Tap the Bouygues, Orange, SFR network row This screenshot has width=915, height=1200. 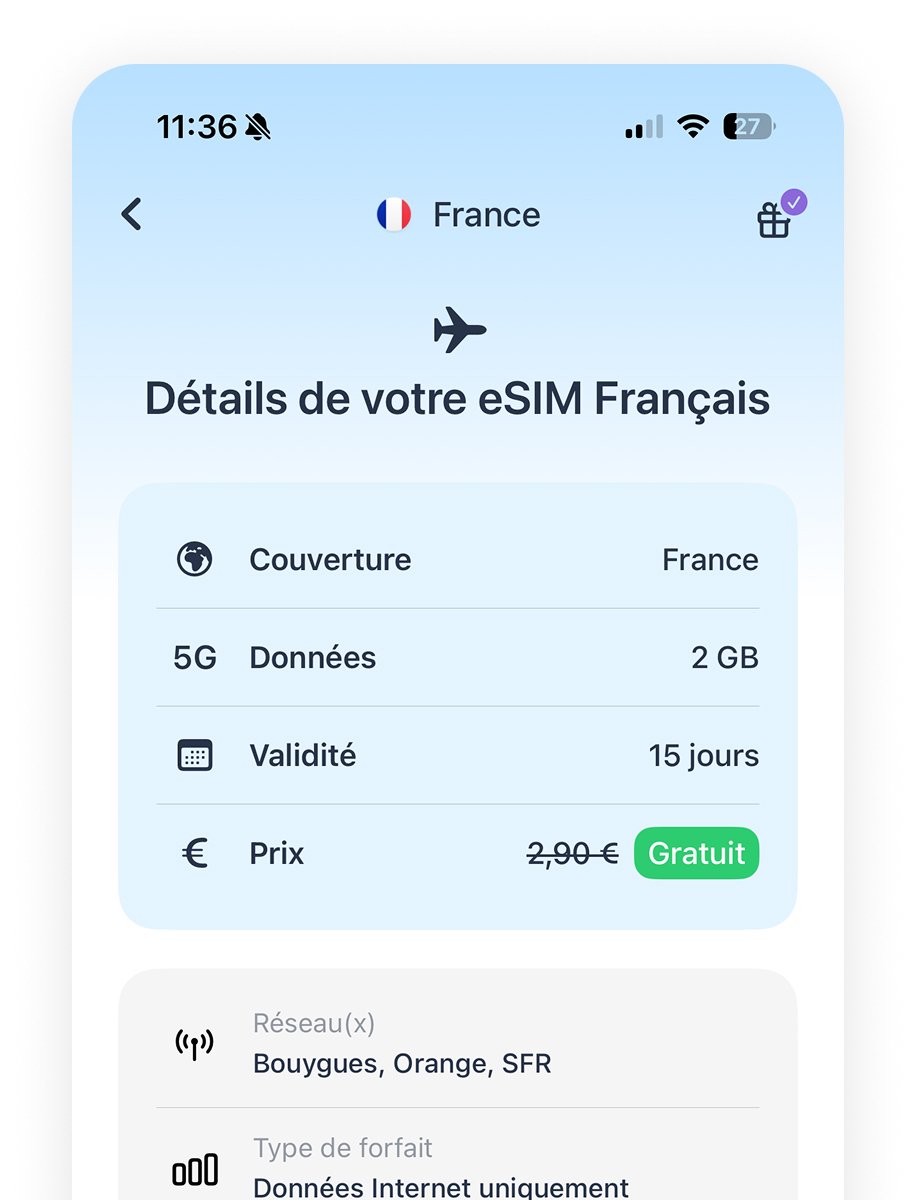[x=458, y=1044]
